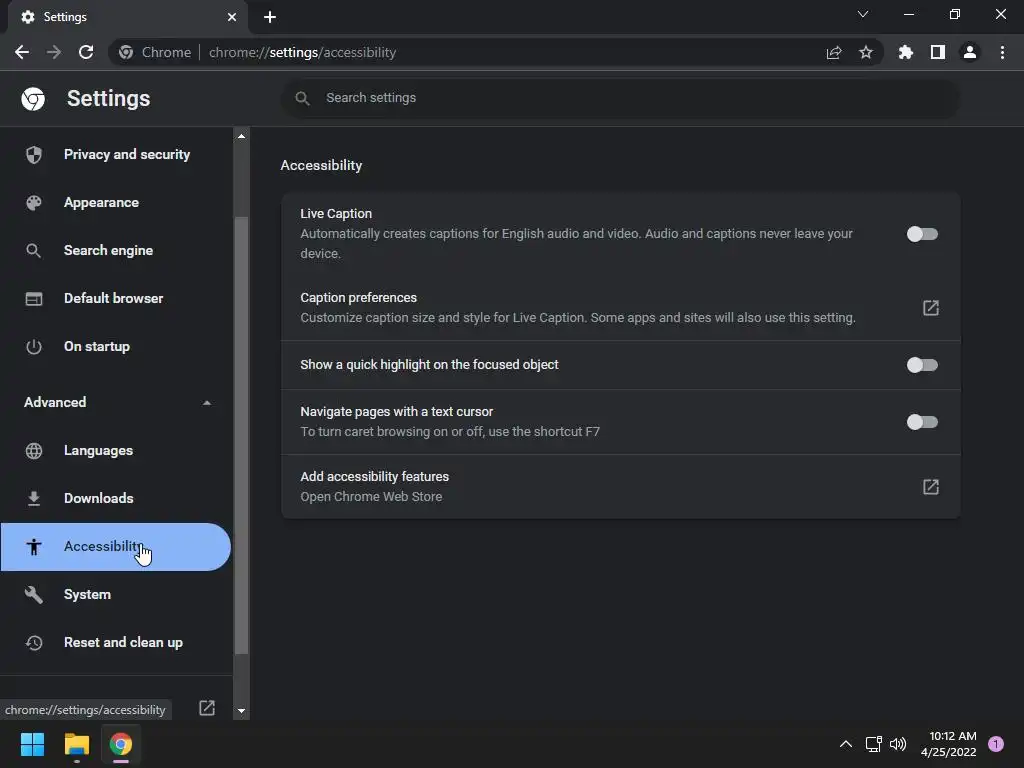The image size is (1024, 768).
Task: Click the magnifier icon in Search settings
Action: pos(302,98)
